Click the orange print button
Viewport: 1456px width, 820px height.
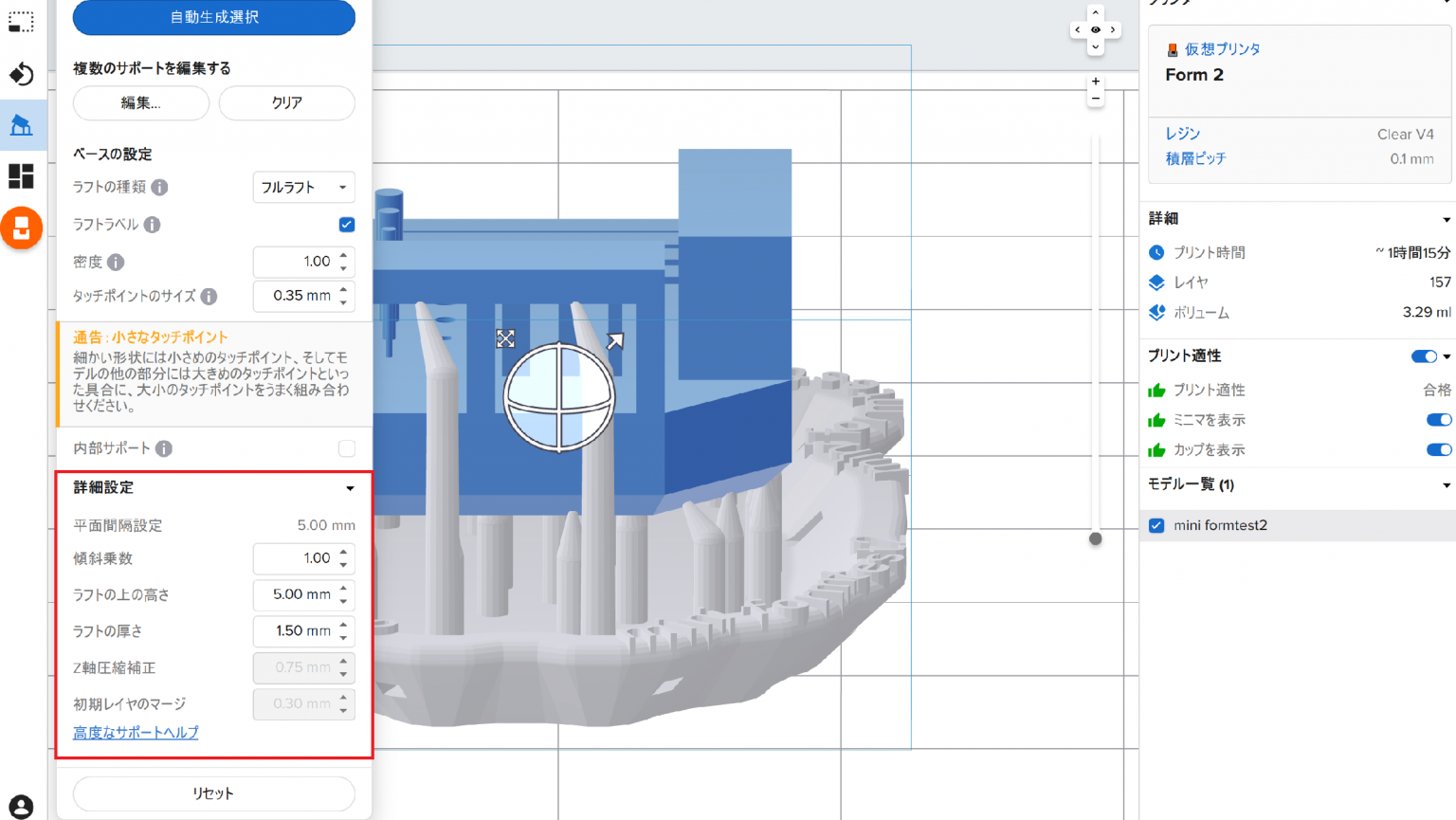22,228
